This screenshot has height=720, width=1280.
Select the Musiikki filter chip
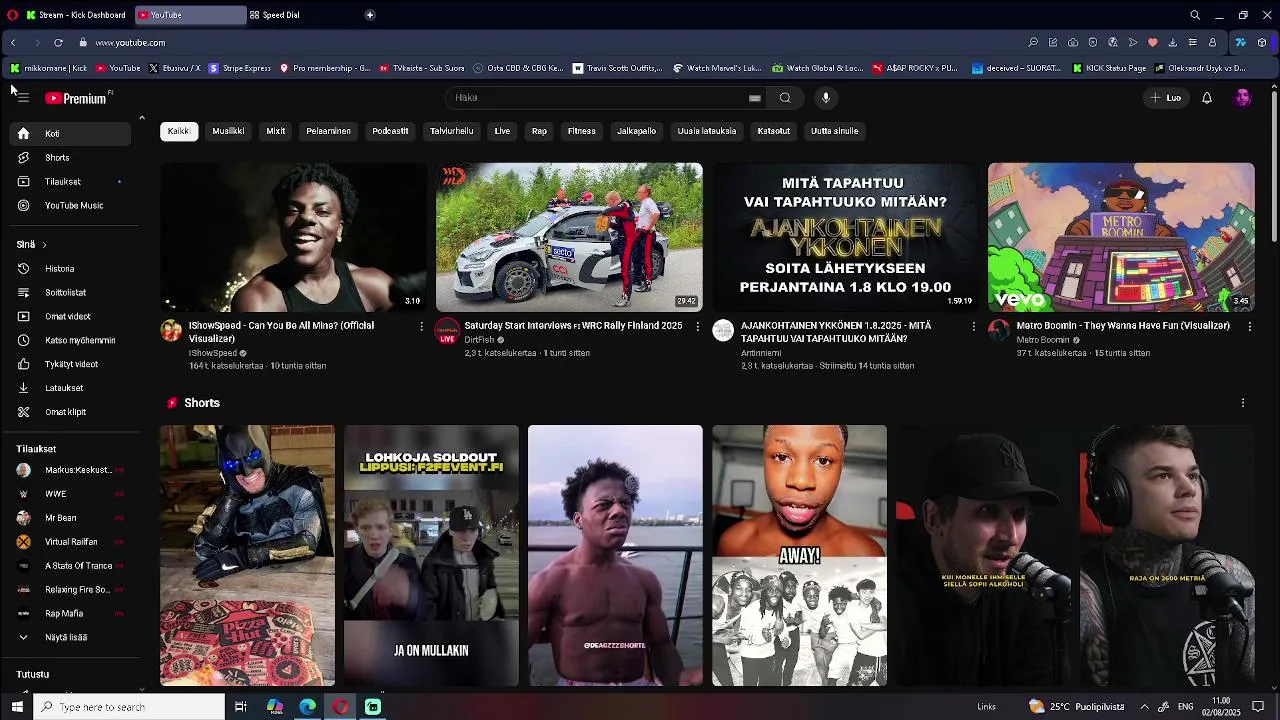(228, 131)
